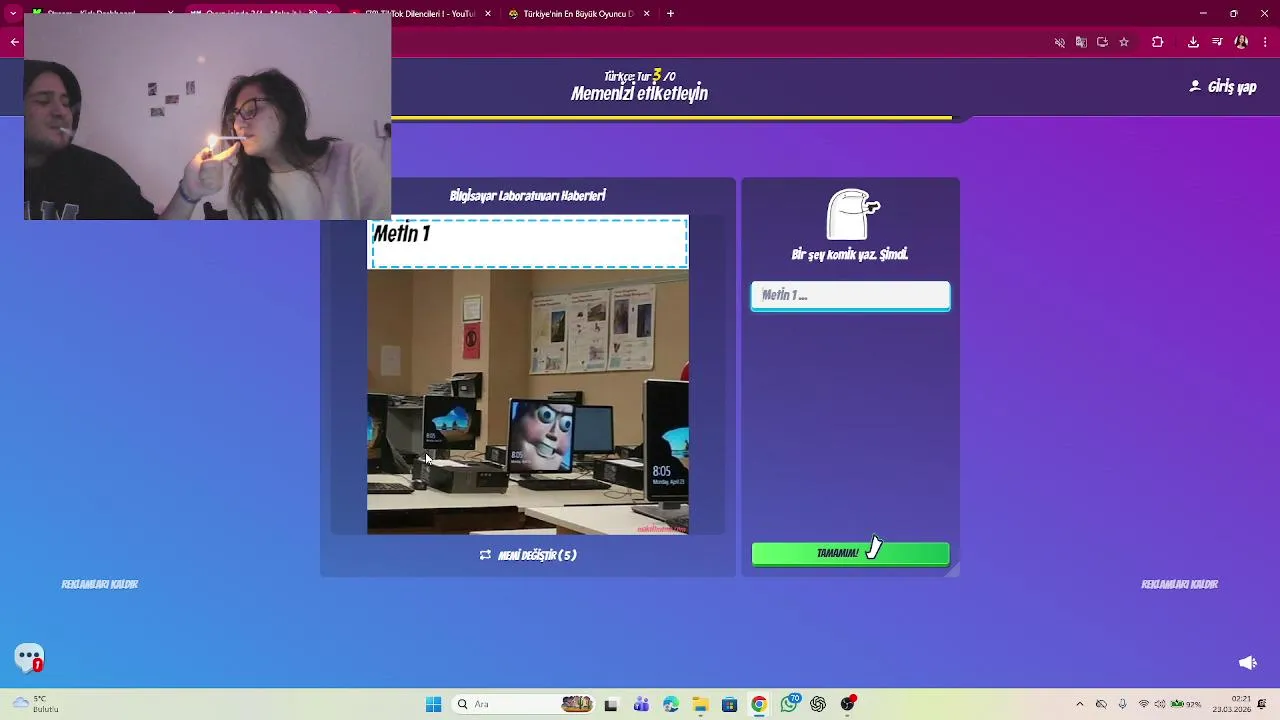This screenshot has width=1280, height=720.
Task: Open the Windows Start menu
Action: [x=433, y=704]
